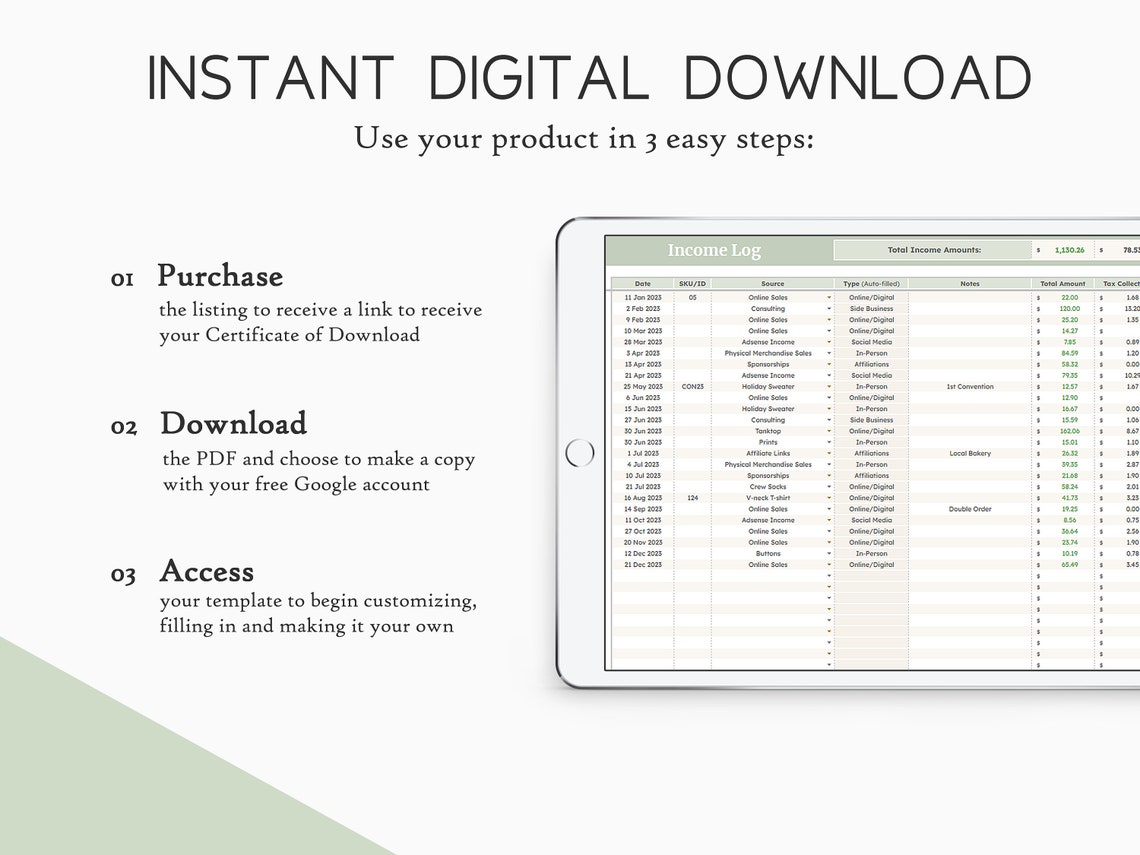The image size is (1140, 855).
Task: Open the Source dropdown for the Tanktop entry
Action: [830, 431]
